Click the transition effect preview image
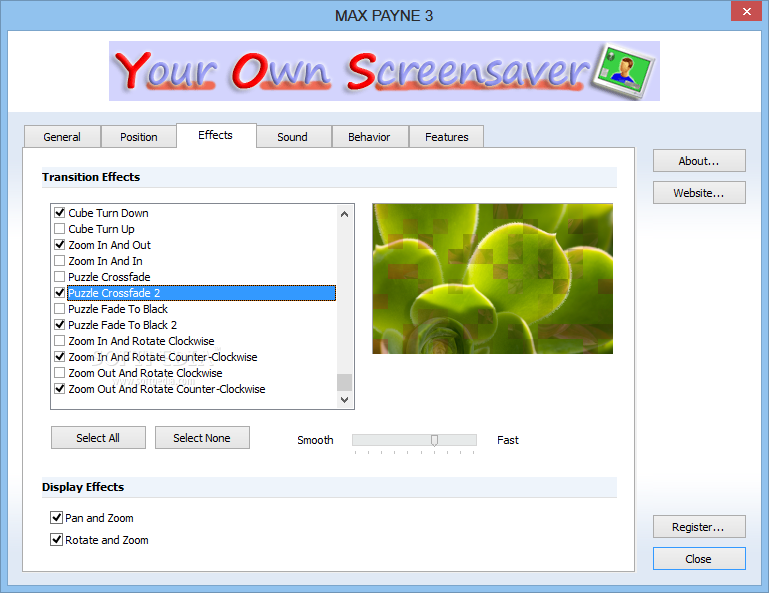 [x=492, y=279]
